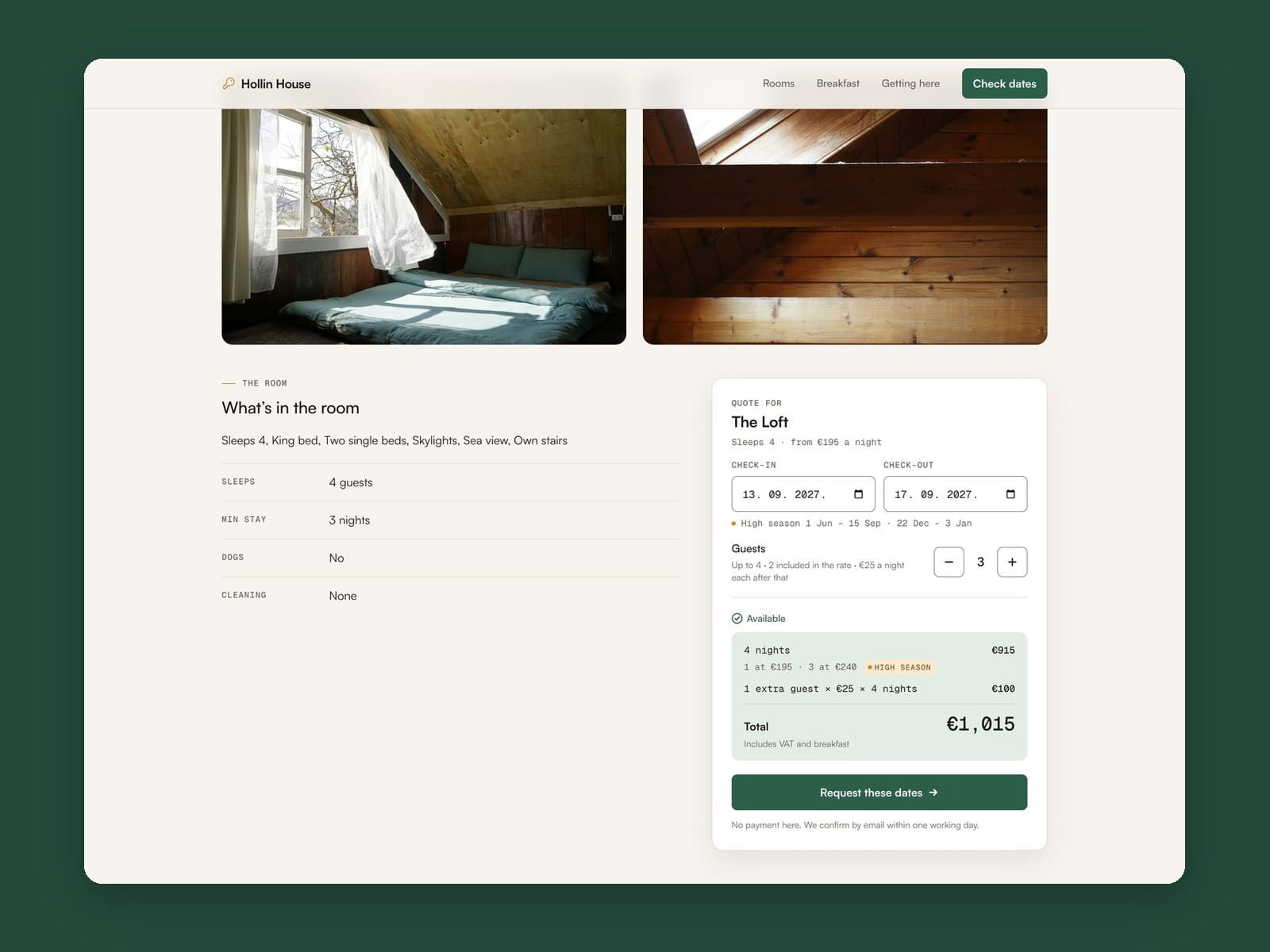1270x952 pixels.
Task: Click the "Includes VAT and breakfast" note
Action: pos(796,744)
